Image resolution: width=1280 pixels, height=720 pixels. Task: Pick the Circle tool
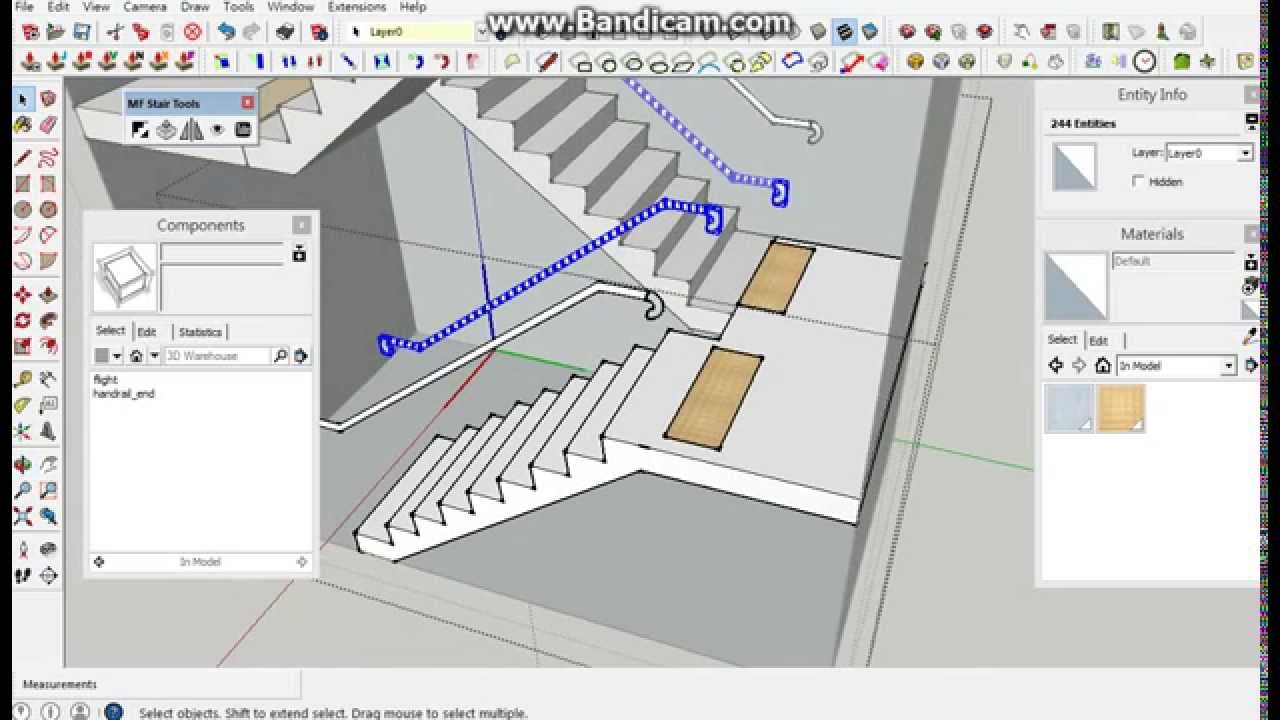22,210
